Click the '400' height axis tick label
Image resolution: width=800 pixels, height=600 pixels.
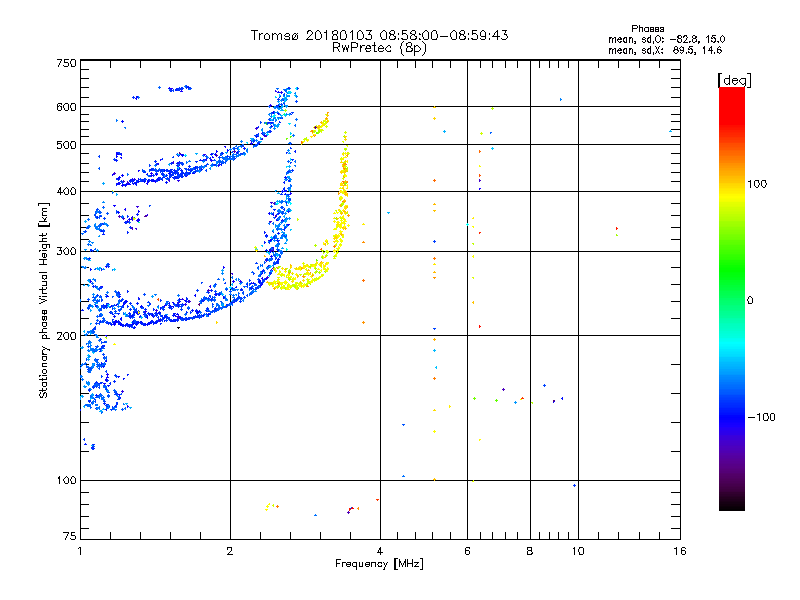click(66, 191)
